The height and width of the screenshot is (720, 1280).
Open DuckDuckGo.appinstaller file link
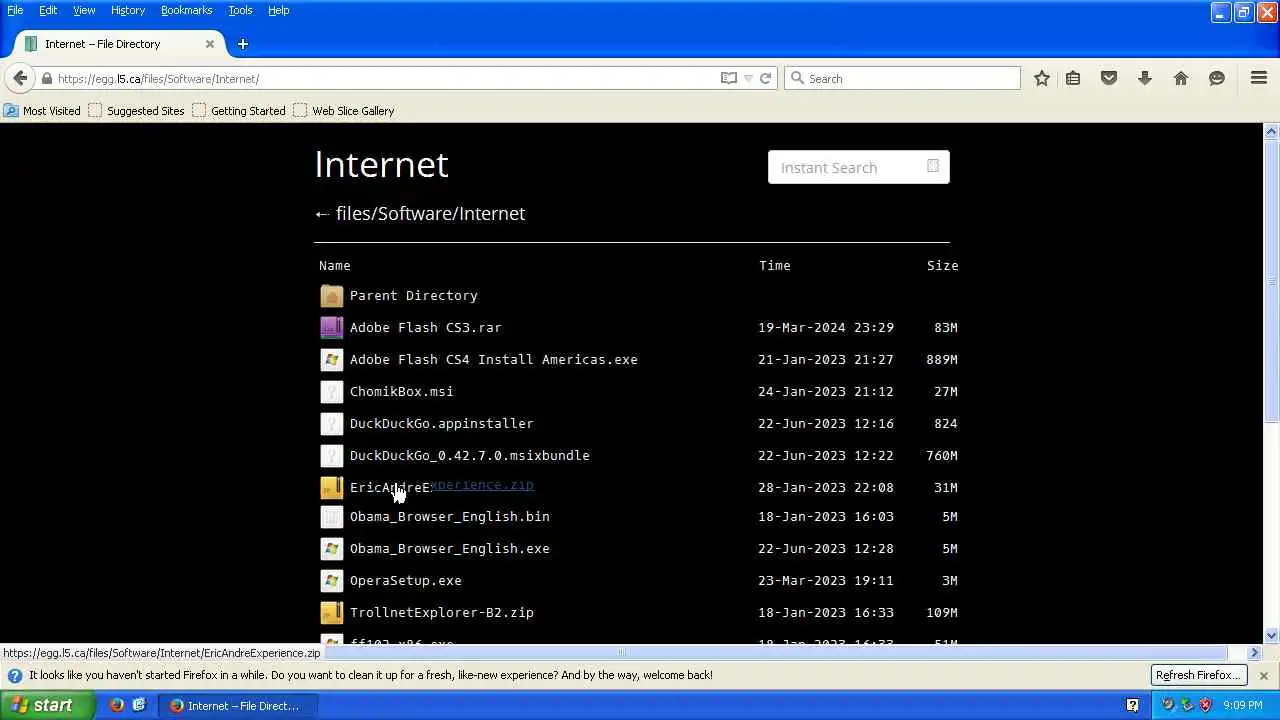pos(441,424)
